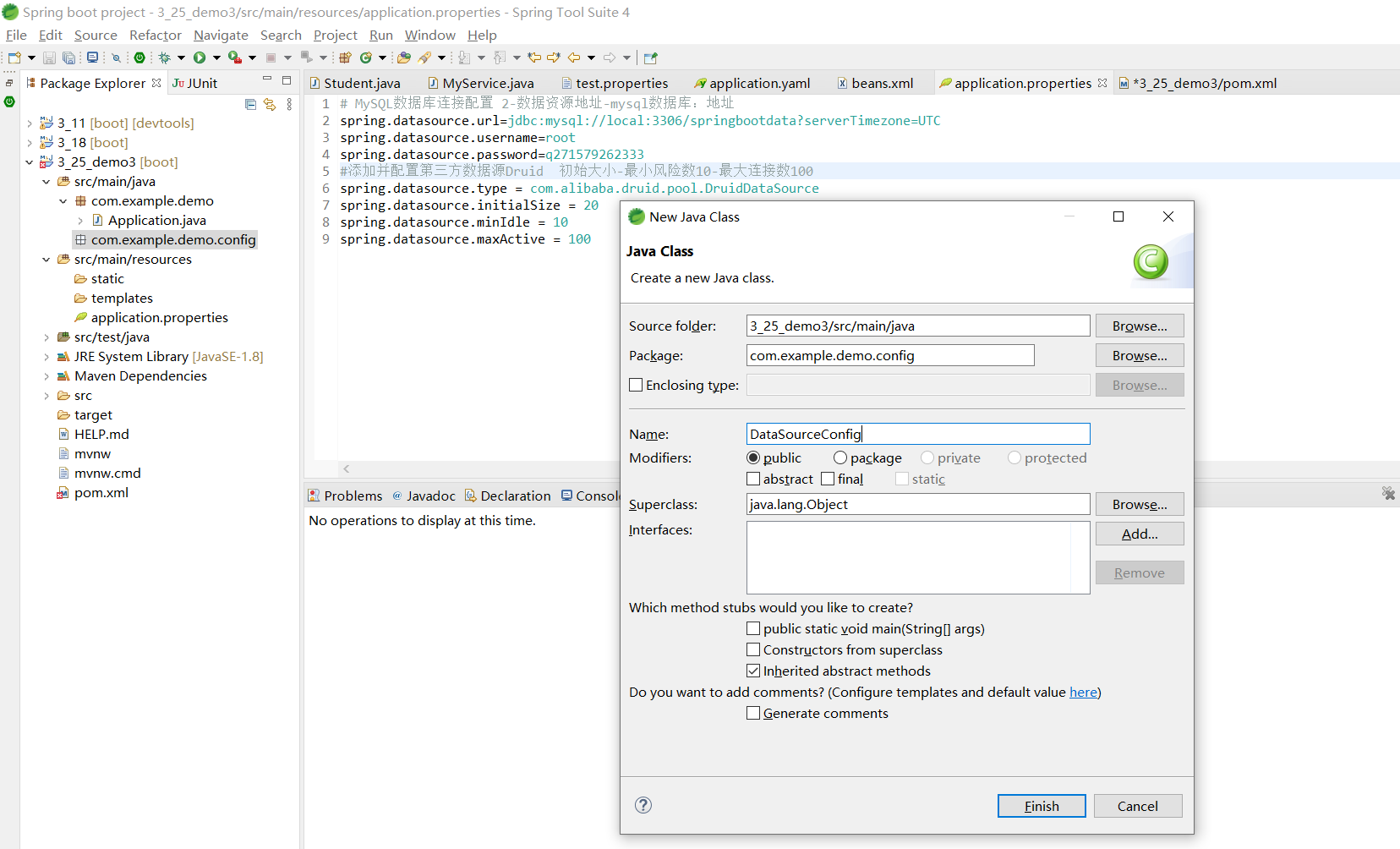
Task: Enable the Generate comments checkbox
Action: 753,714
